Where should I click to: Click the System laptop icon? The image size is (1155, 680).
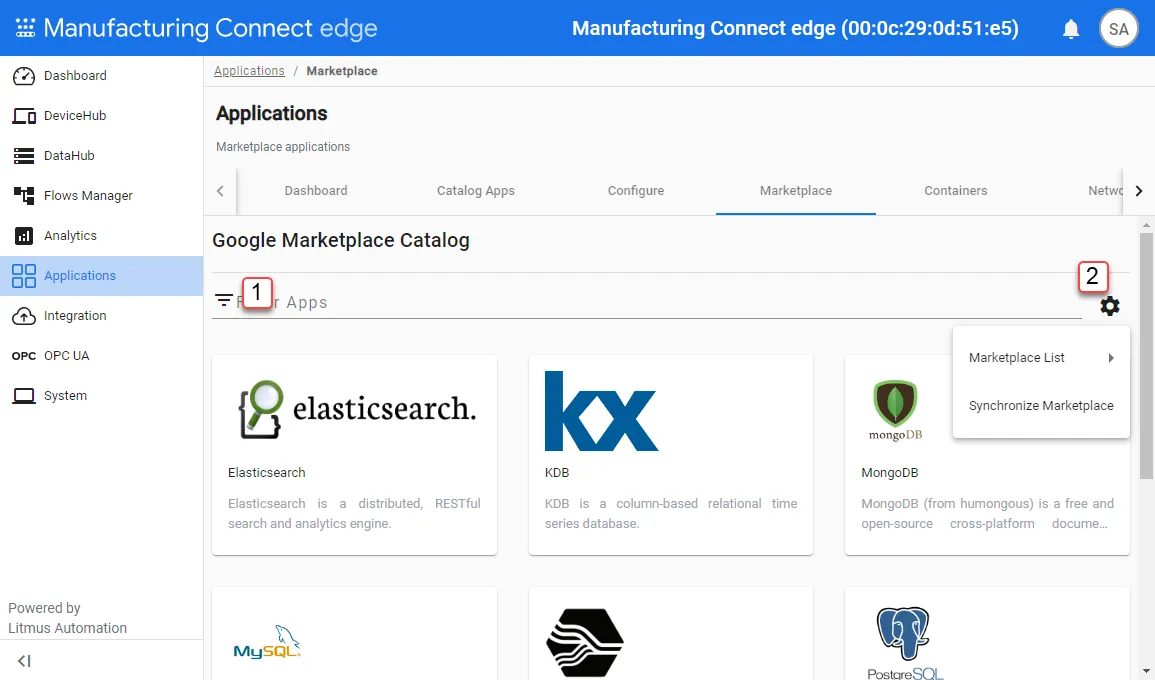coord(24,396)
